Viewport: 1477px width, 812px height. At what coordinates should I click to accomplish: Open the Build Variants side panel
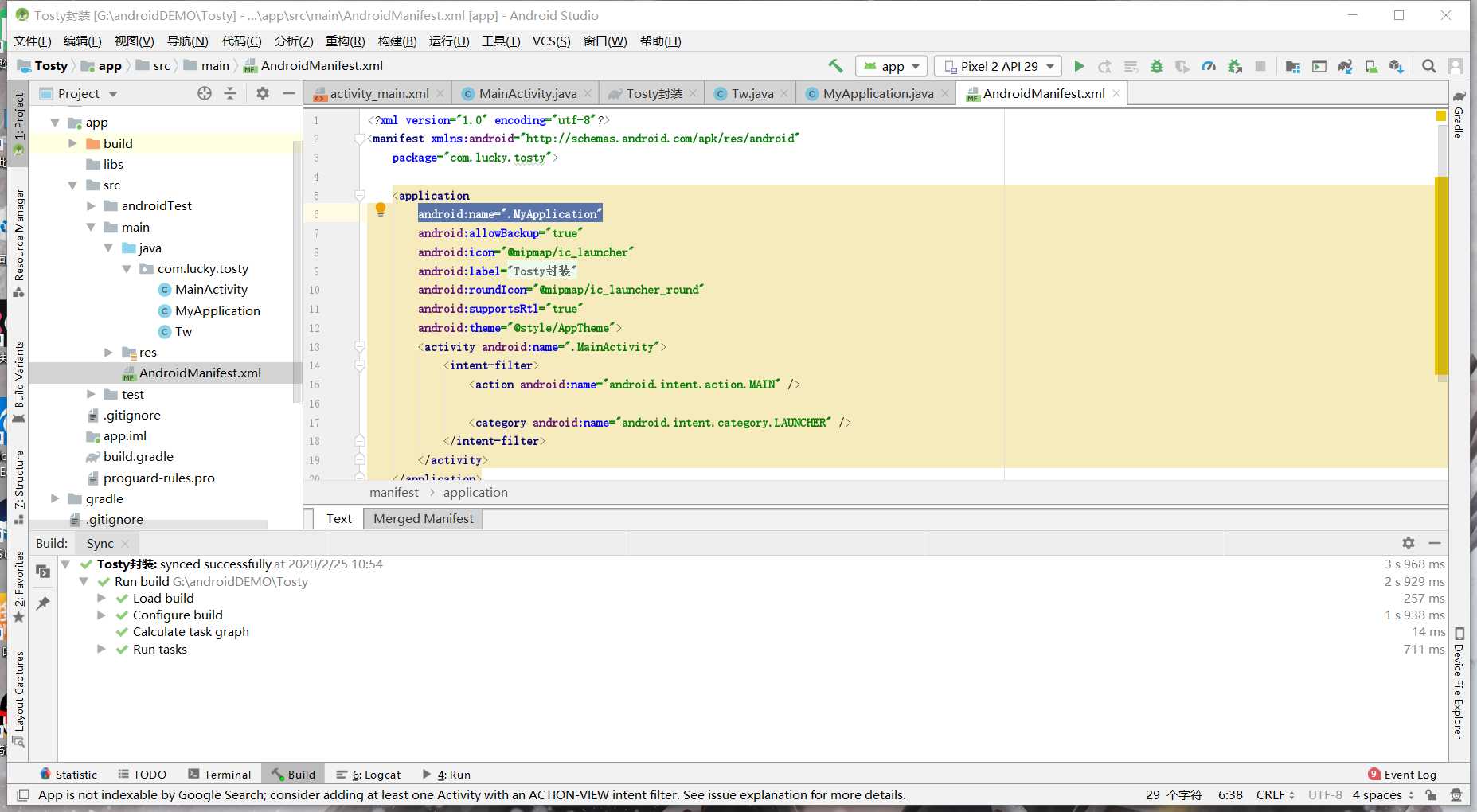click(18, 382)
